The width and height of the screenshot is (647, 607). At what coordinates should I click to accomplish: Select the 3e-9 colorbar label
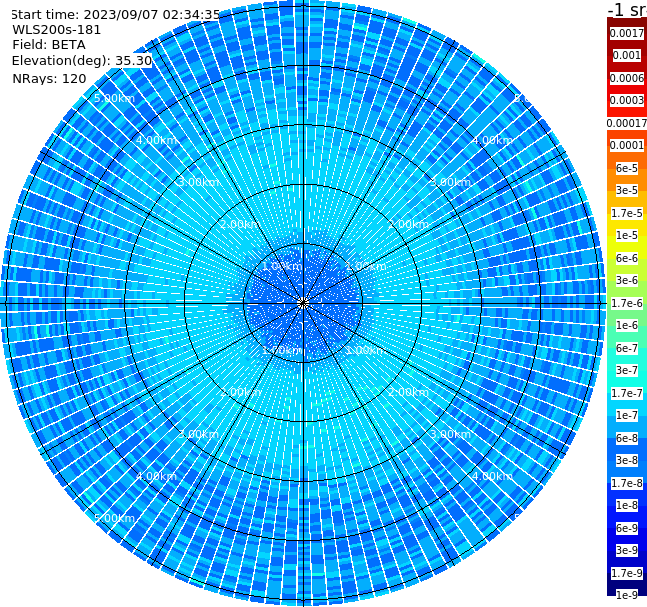coord(627,550)
